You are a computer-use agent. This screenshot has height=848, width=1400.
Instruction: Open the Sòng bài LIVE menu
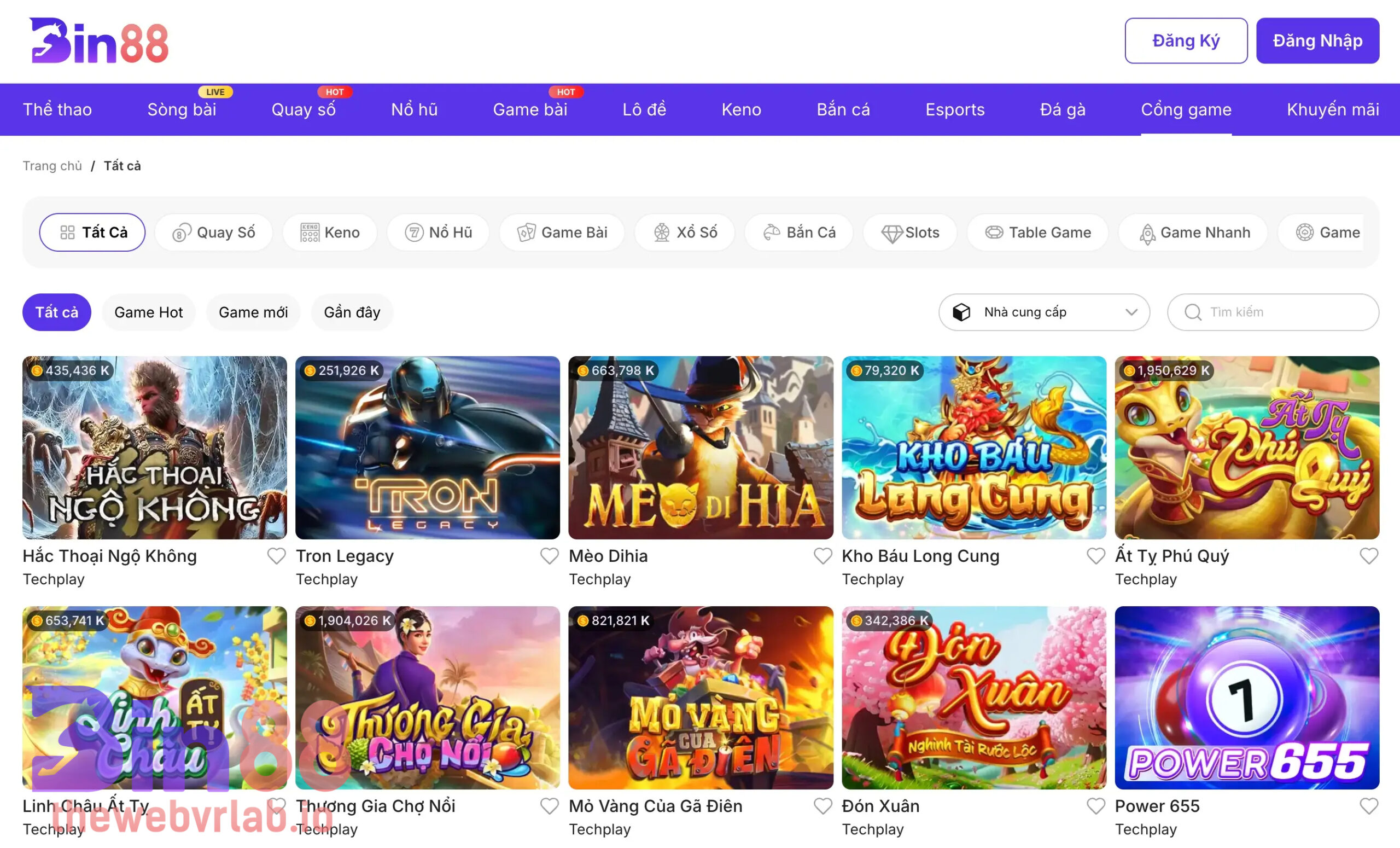pyautogui.click(x=182, y=109)
